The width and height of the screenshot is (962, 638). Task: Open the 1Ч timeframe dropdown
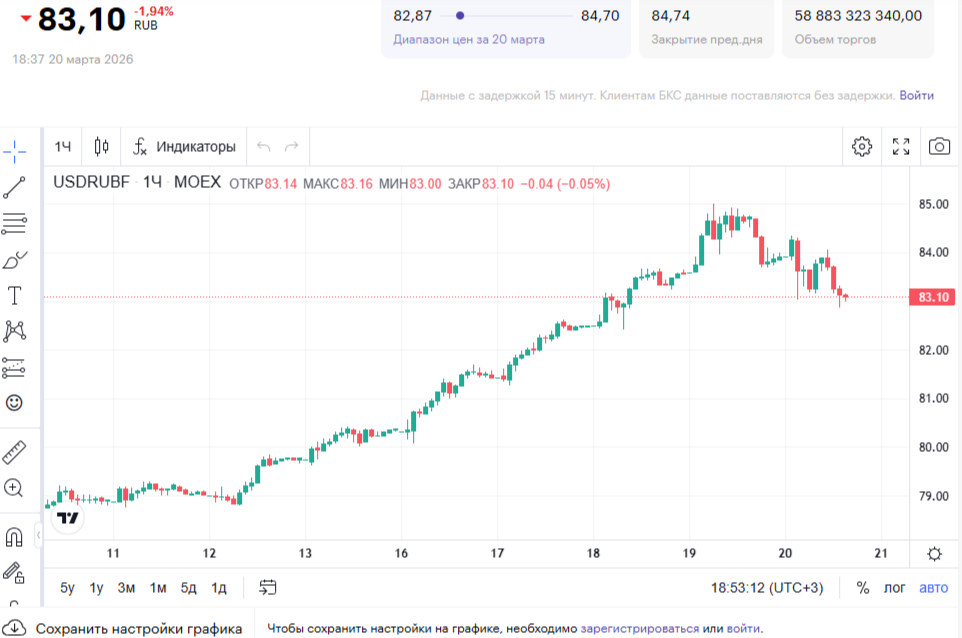click(x=63, y=147)
